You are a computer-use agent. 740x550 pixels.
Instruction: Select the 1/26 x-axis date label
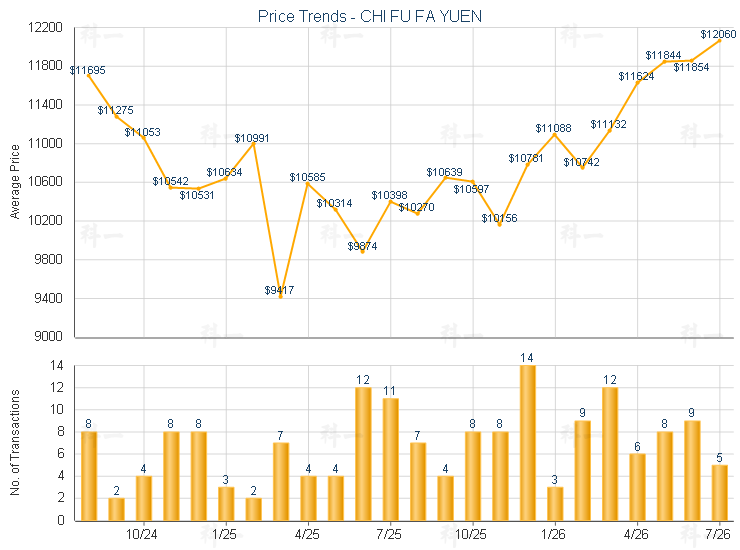click(553, 535)
